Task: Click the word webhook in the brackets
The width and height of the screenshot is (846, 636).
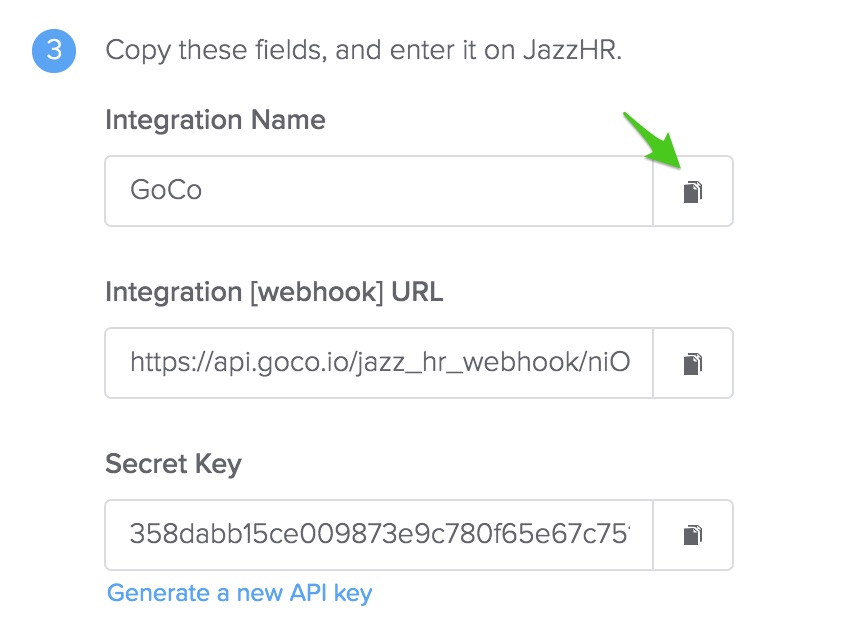Action: [x=316, y=292]
